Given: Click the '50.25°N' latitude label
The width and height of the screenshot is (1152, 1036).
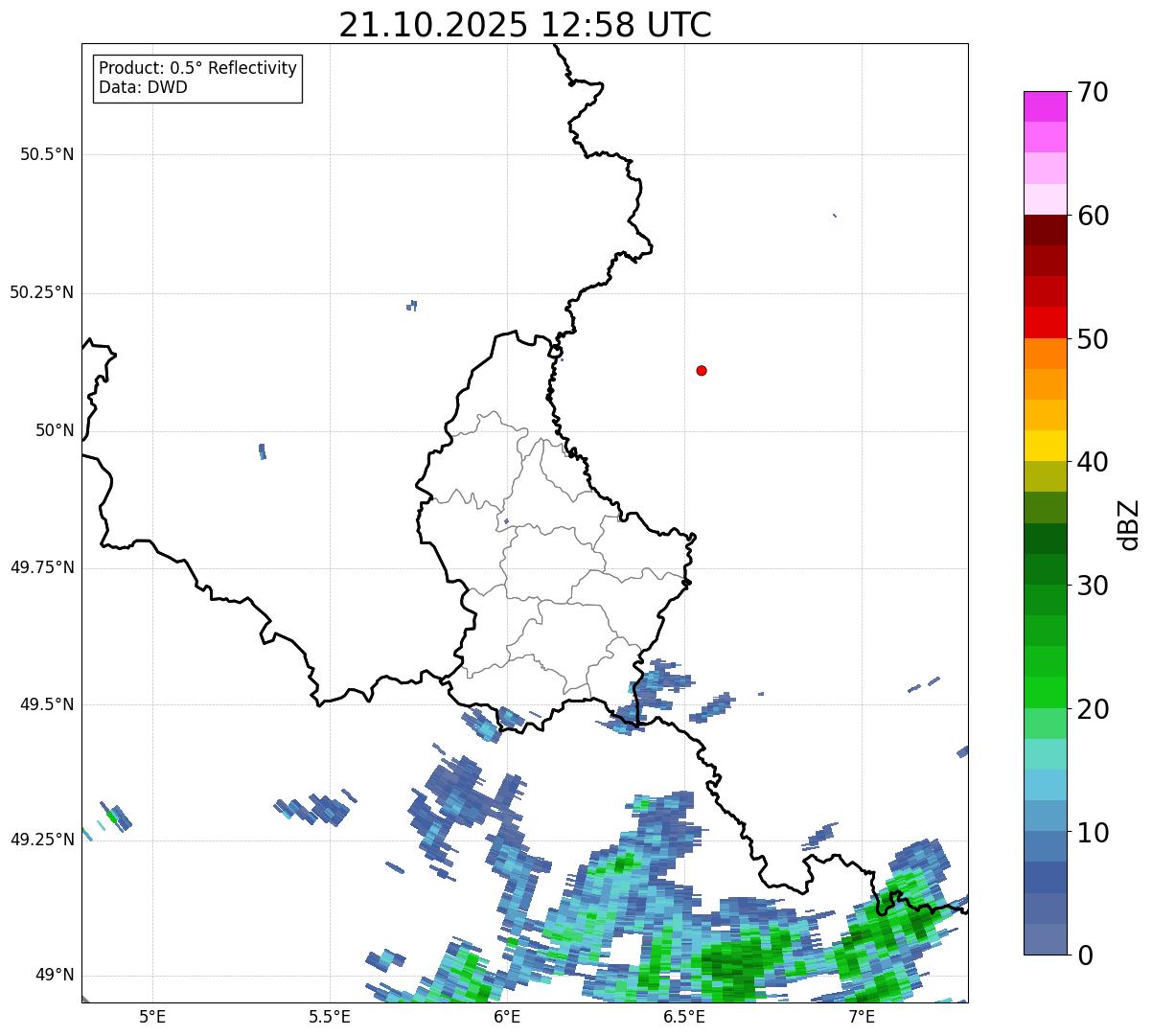Looking at the screenshot, I should point(42,292).
